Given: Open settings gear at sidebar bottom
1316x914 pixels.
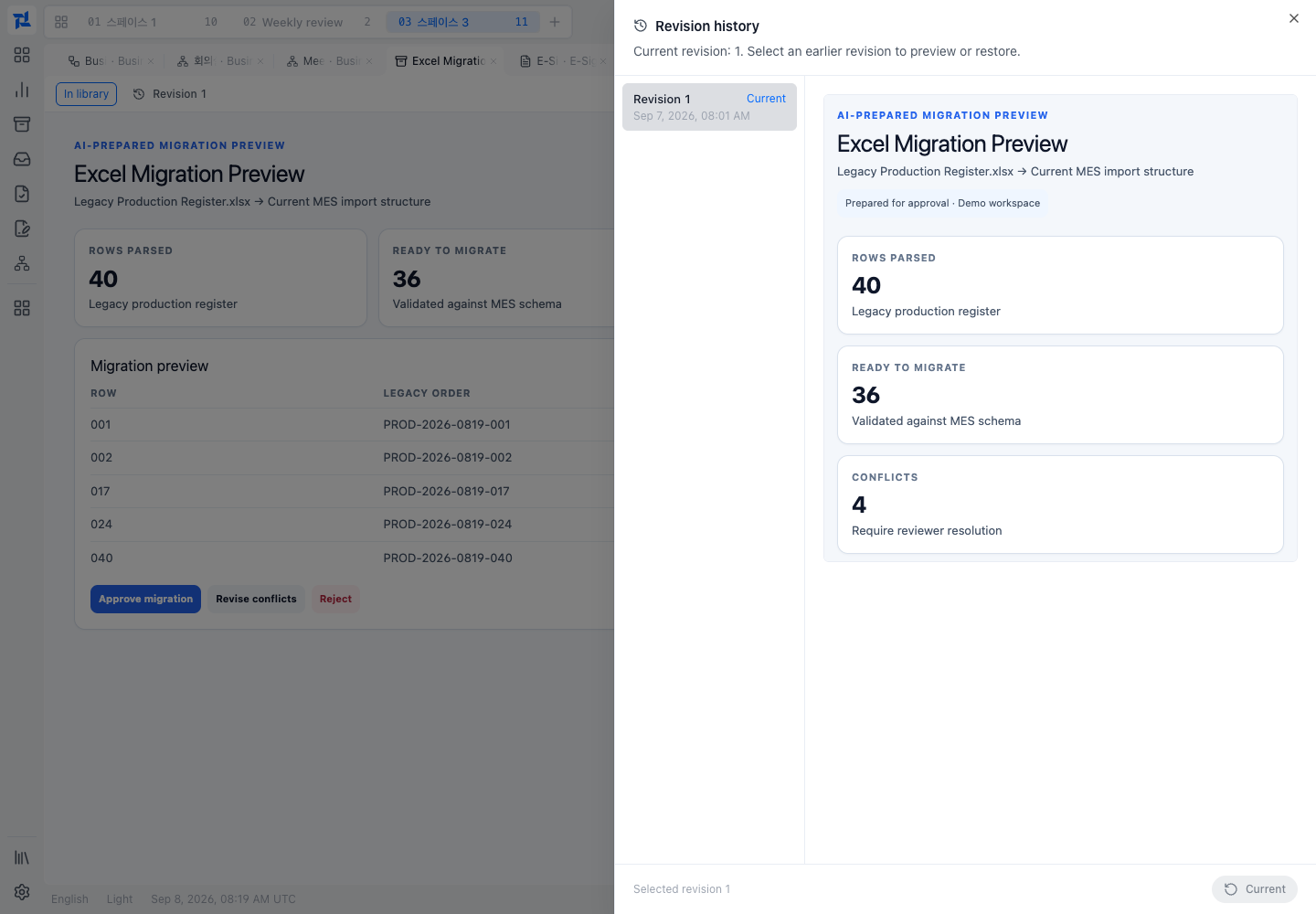Looking at the screenshot, I should click(22, 892).
